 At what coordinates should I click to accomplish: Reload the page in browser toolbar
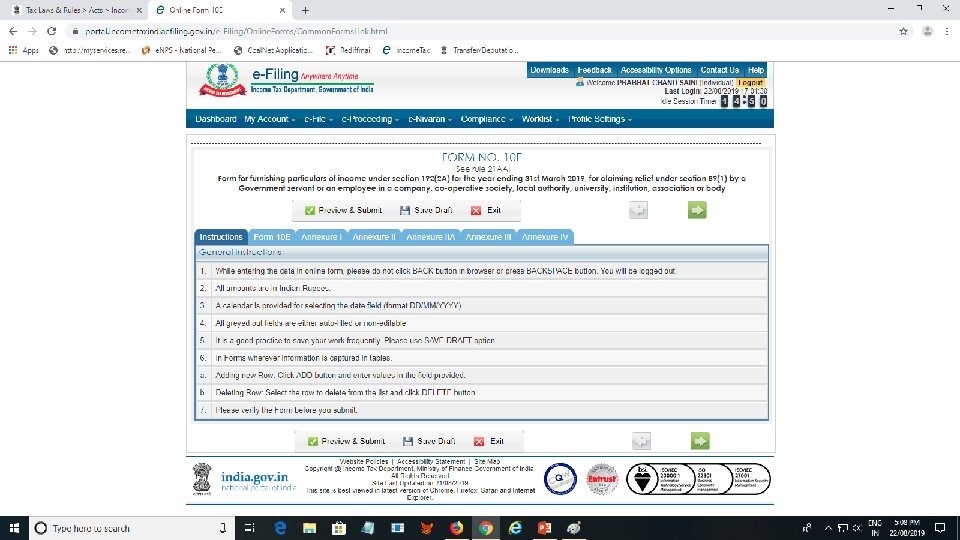pos(51,31)
